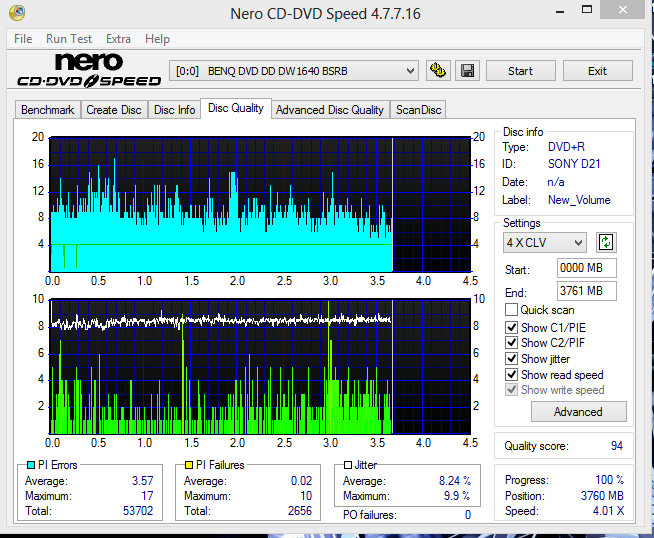This screenshot has width=654, height=538.
Task: Click the Start MB input field
Action: point(586,268)
